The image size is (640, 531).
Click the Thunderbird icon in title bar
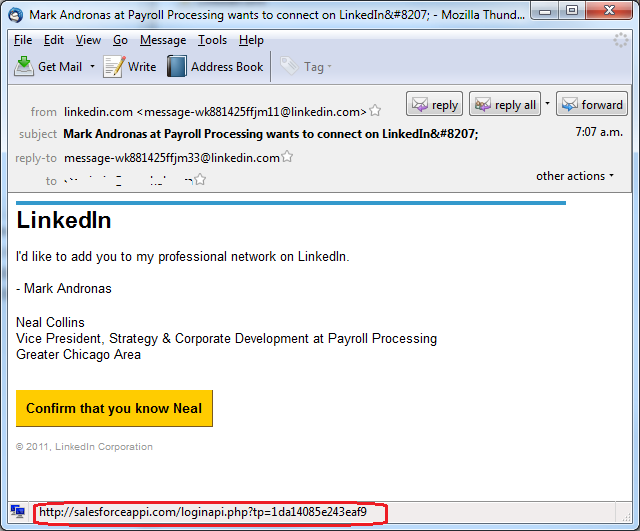pyautogui.click(x=16, y=15)
